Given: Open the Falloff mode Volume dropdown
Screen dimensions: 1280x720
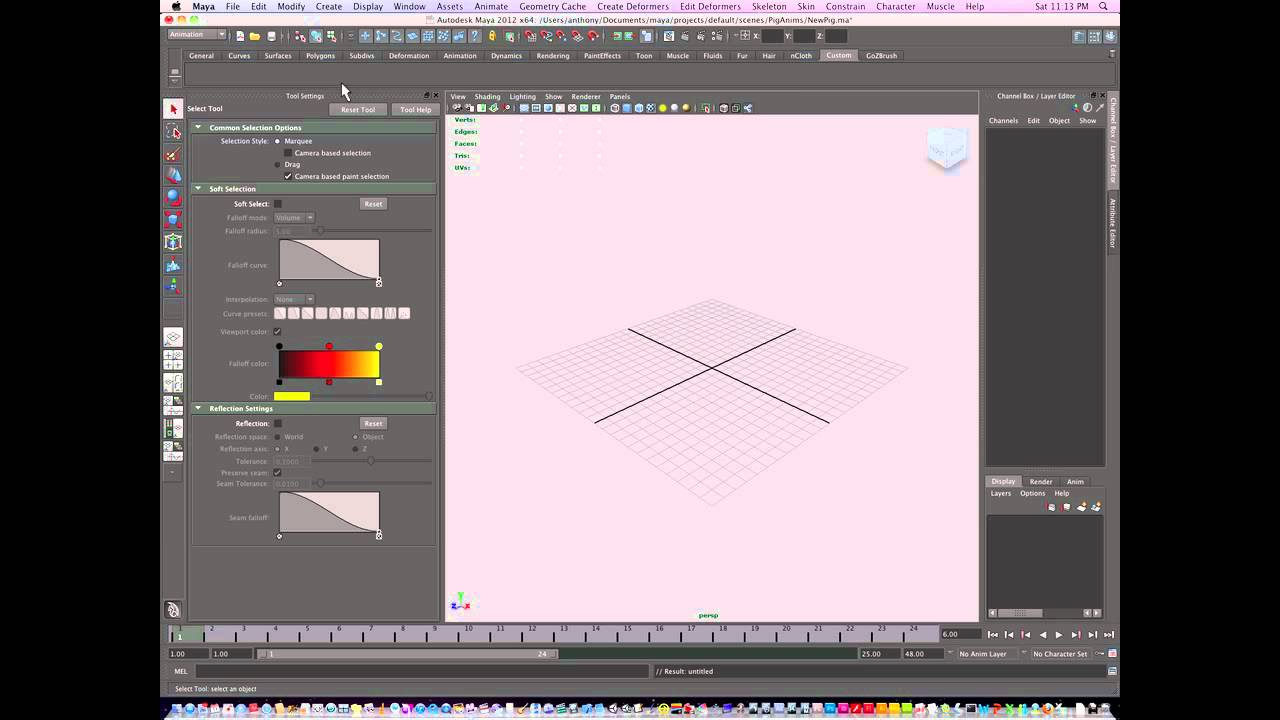Looking at the screenshot, I should click(x=294, y=217).
